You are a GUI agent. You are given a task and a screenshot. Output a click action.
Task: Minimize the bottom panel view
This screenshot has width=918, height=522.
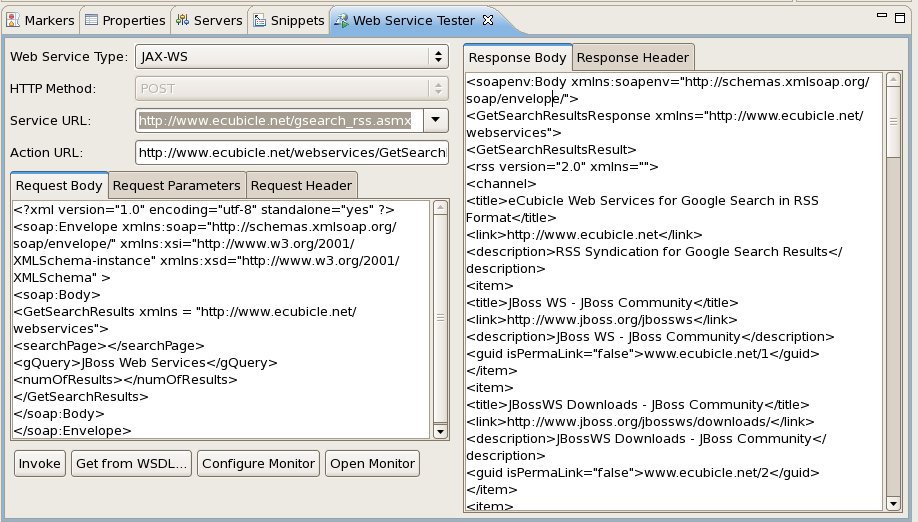882,16
